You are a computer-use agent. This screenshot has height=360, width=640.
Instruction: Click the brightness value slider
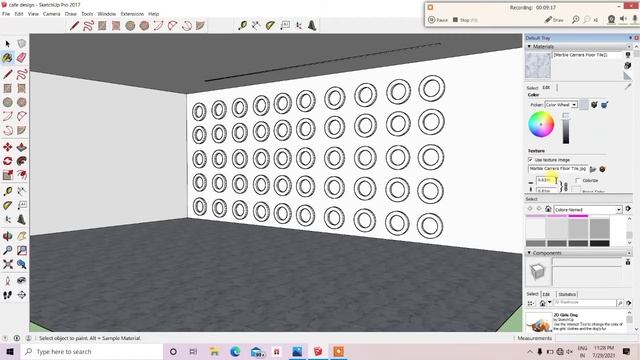[x=566, y=129]
